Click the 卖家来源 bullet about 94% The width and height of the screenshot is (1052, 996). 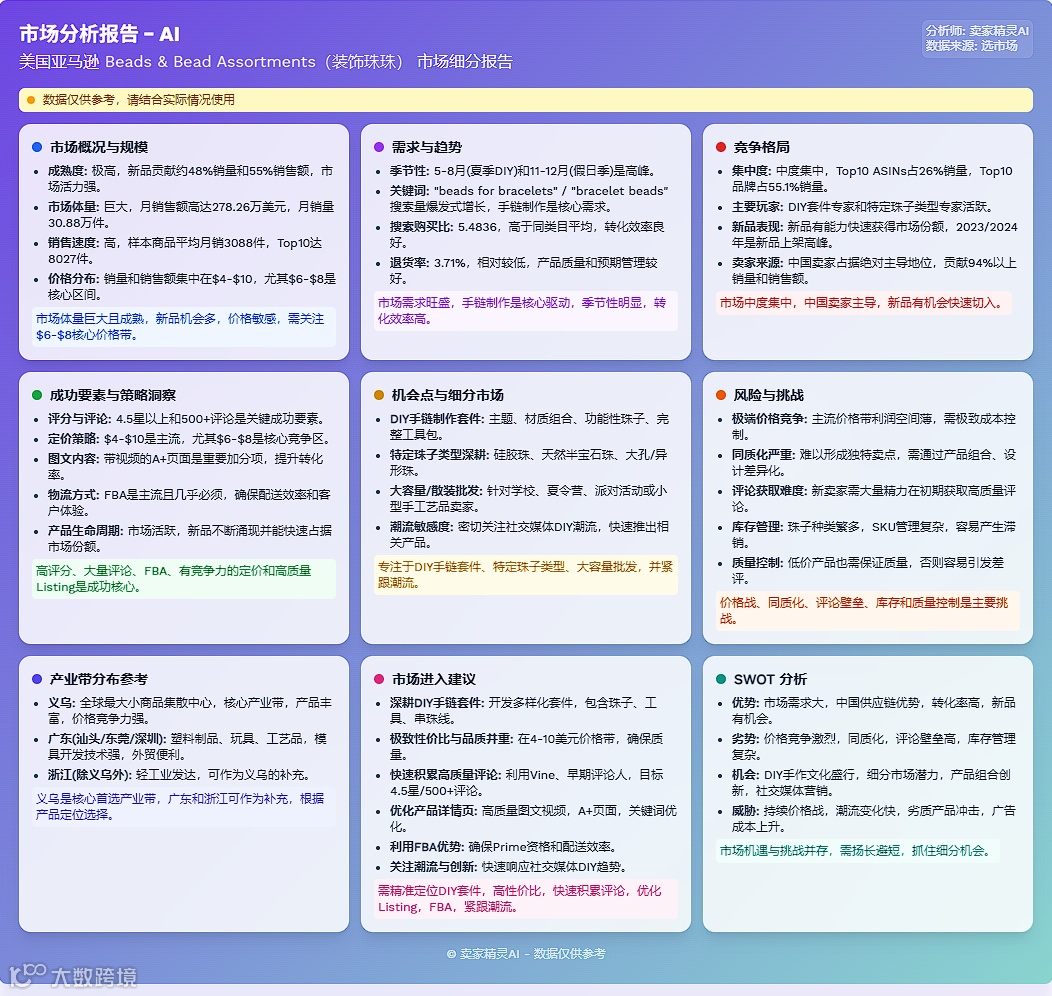(874, 270)
